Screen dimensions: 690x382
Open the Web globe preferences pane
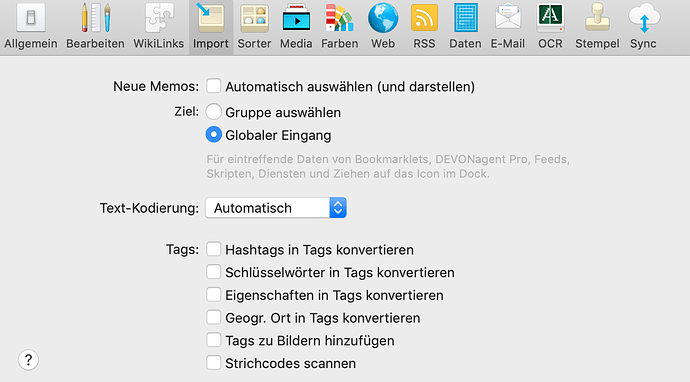point(383,26)
